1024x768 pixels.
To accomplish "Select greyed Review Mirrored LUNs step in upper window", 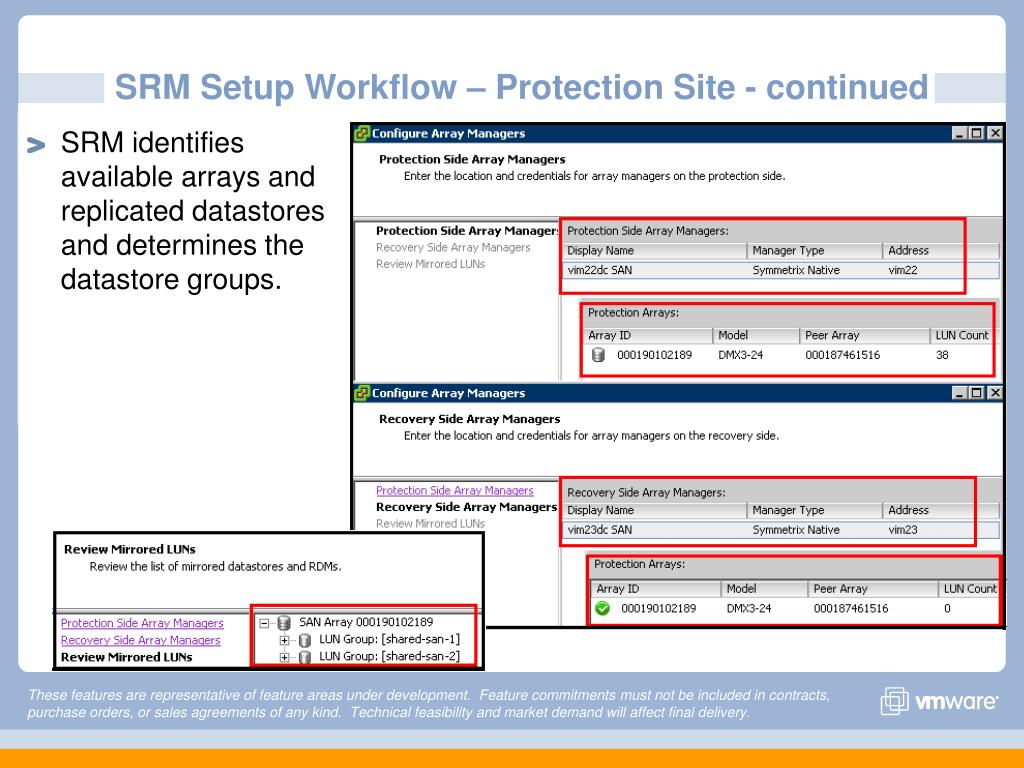I will coord(430,264).
